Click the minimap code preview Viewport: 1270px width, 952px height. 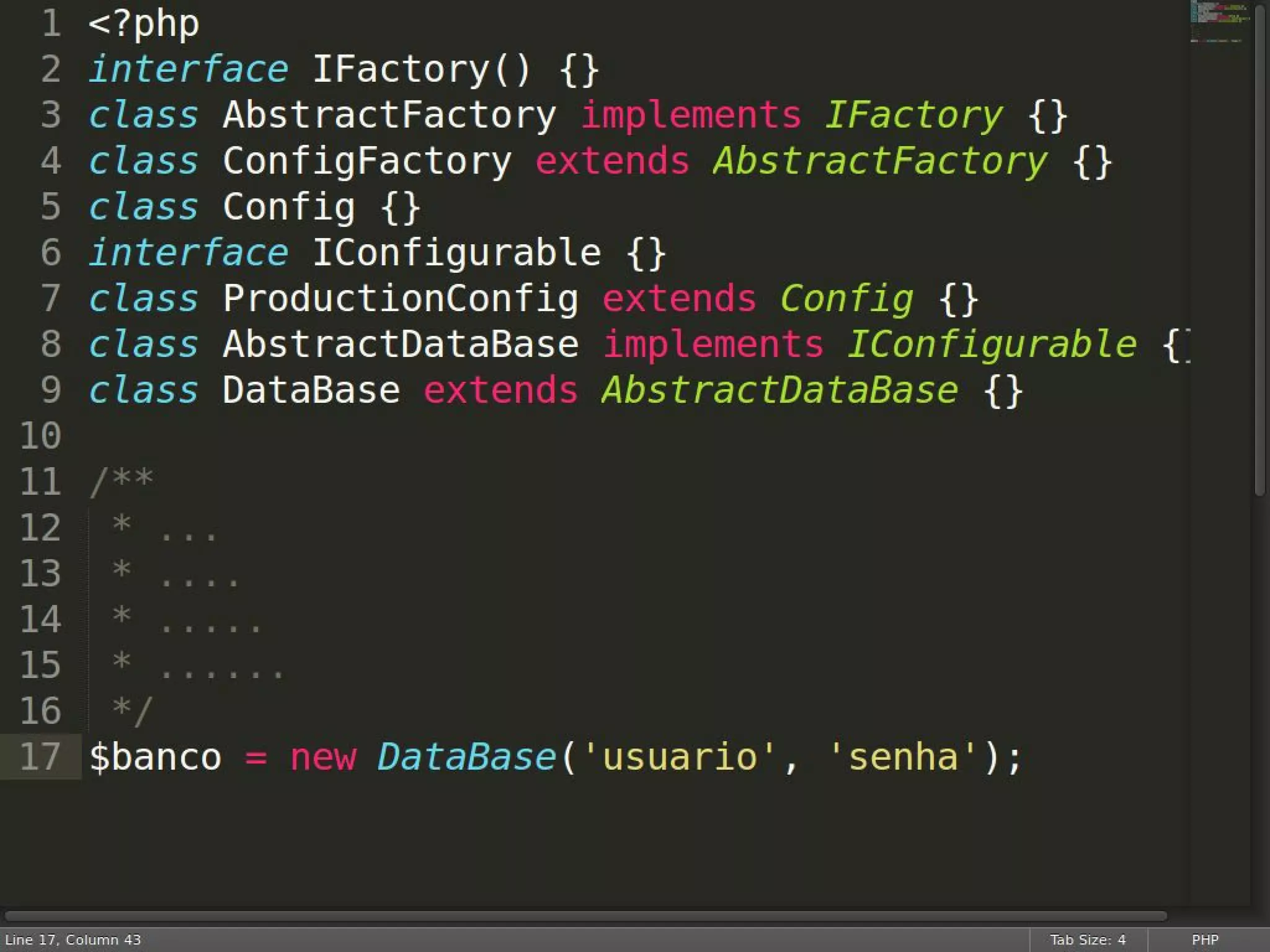(x=1218, y=20)
